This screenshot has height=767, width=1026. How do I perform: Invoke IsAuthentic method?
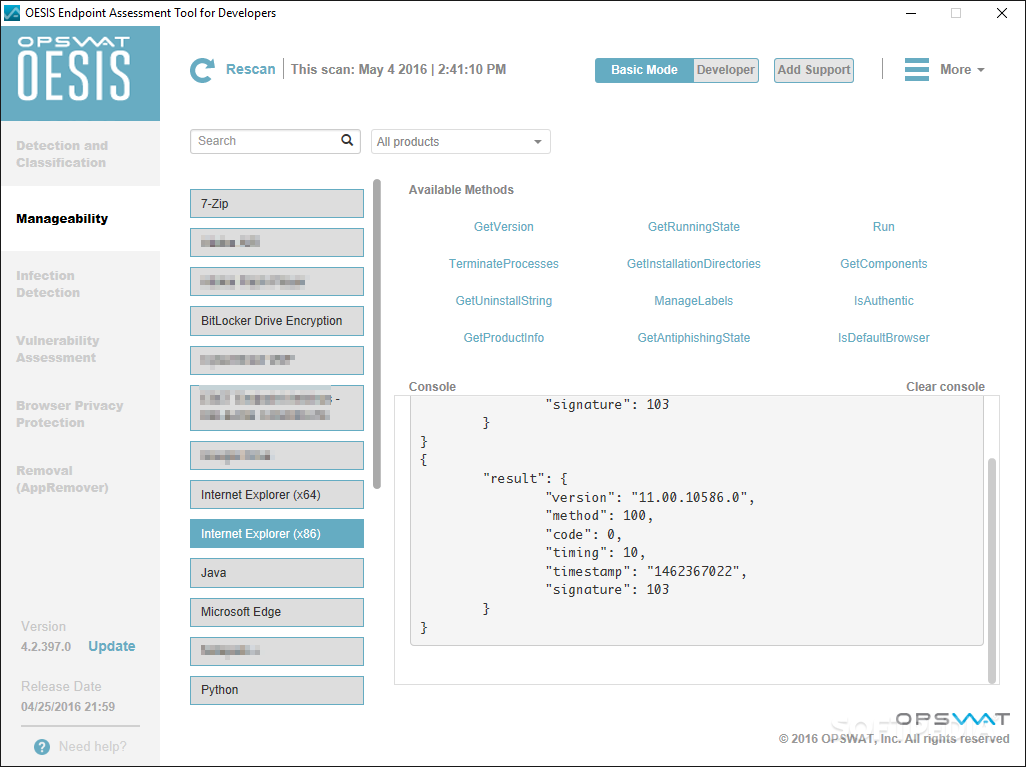(883, 301)
